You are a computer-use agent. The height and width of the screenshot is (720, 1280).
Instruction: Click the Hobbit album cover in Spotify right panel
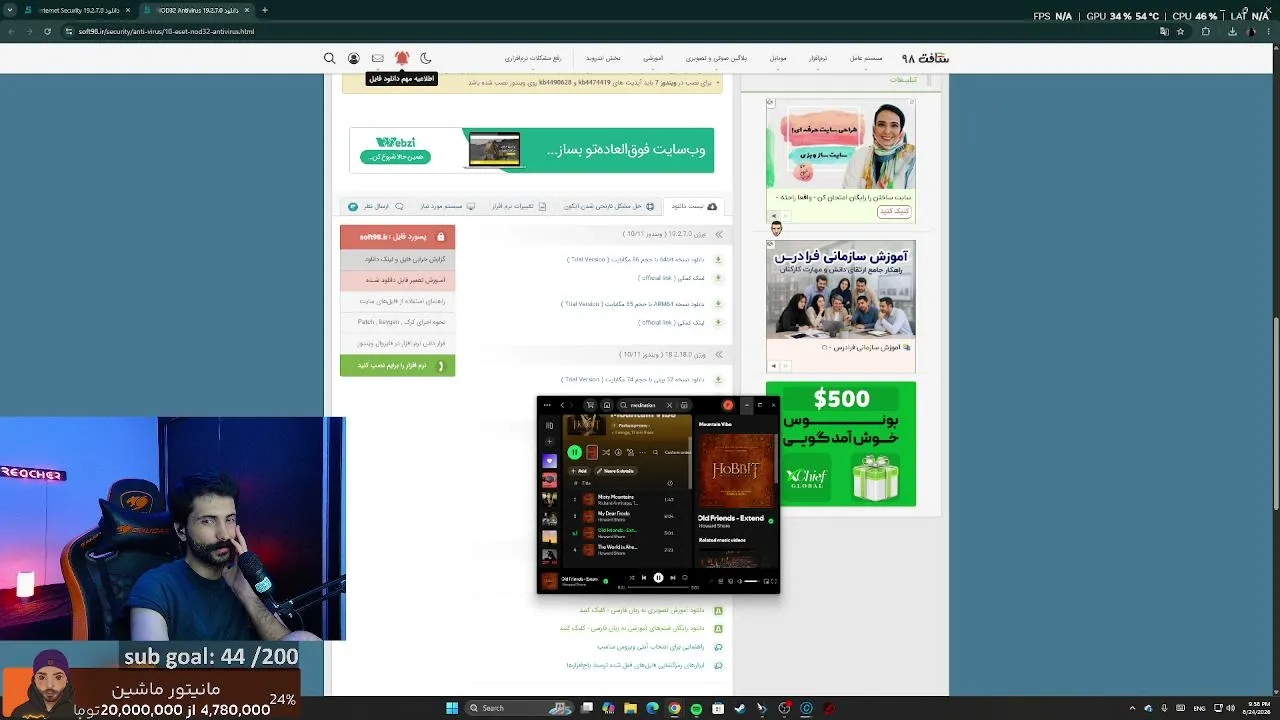click(x=736, y=470)
